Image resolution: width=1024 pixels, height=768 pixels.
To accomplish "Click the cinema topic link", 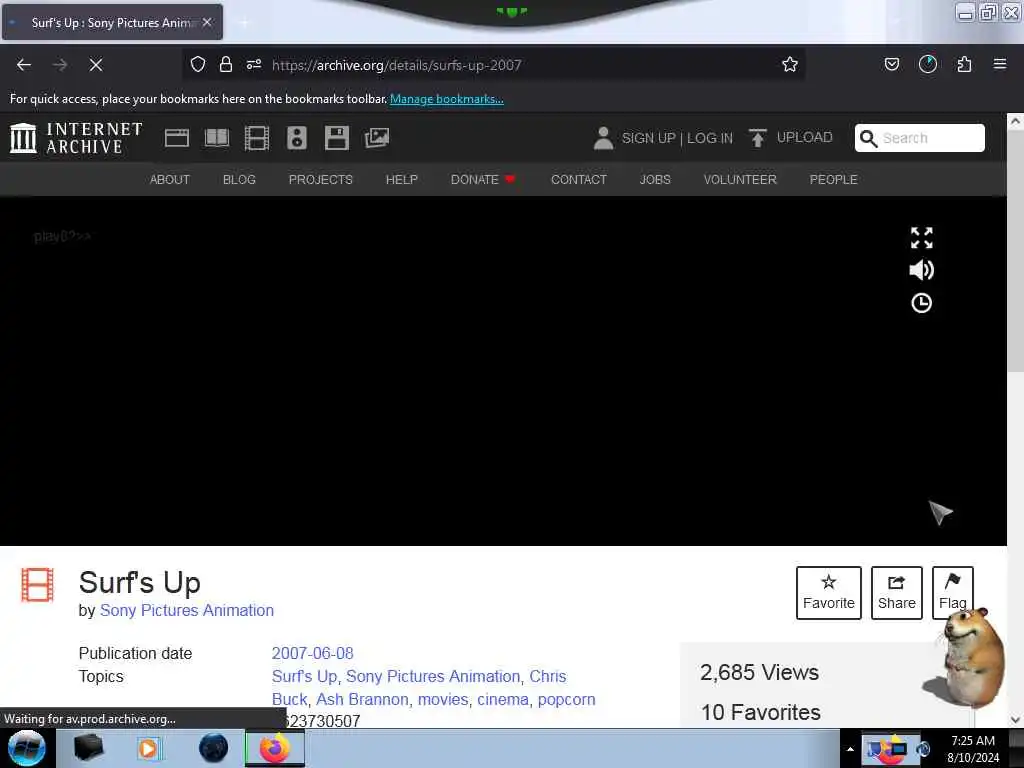I will 503,699.
